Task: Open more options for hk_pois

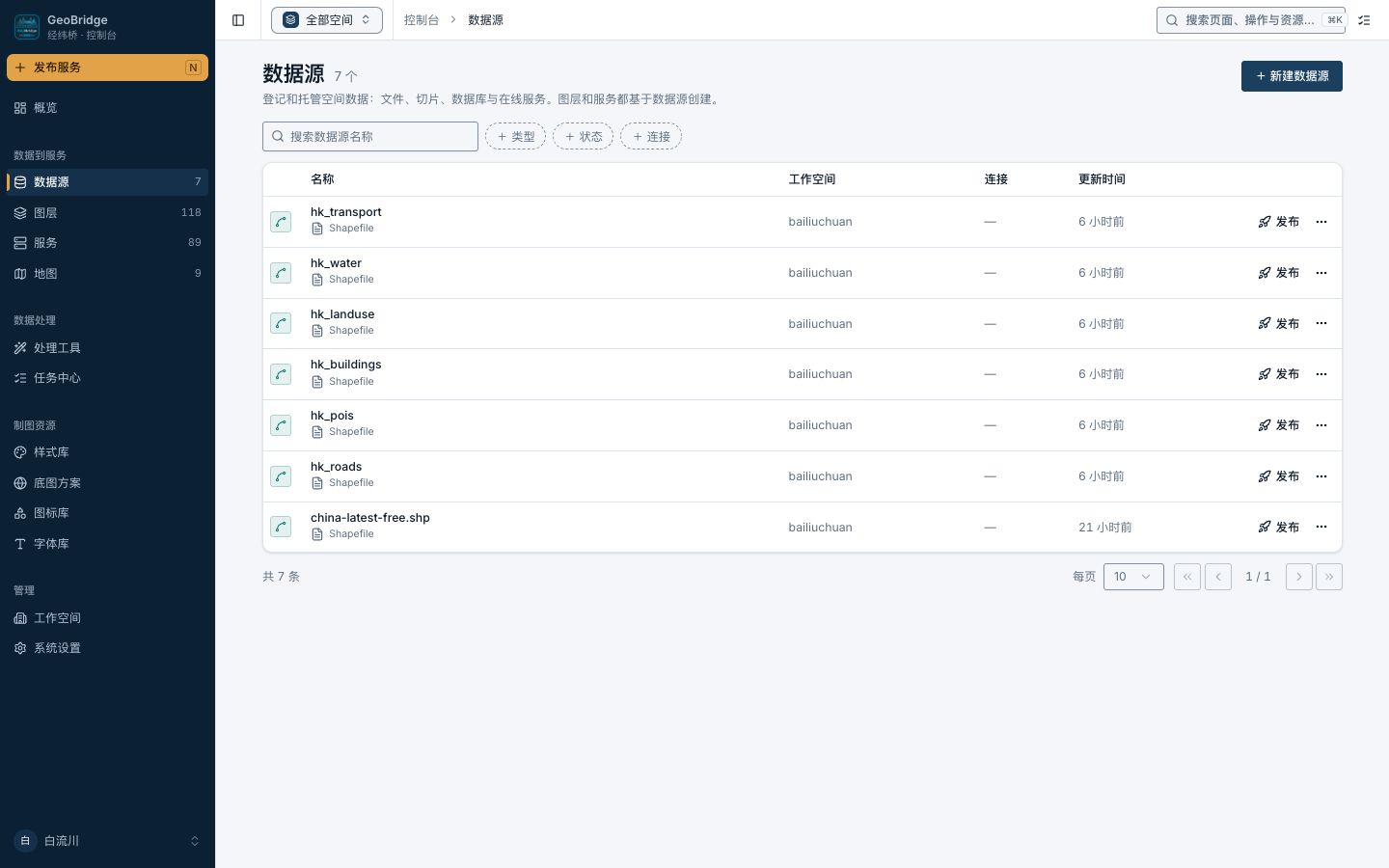Action: point(1321,425)
